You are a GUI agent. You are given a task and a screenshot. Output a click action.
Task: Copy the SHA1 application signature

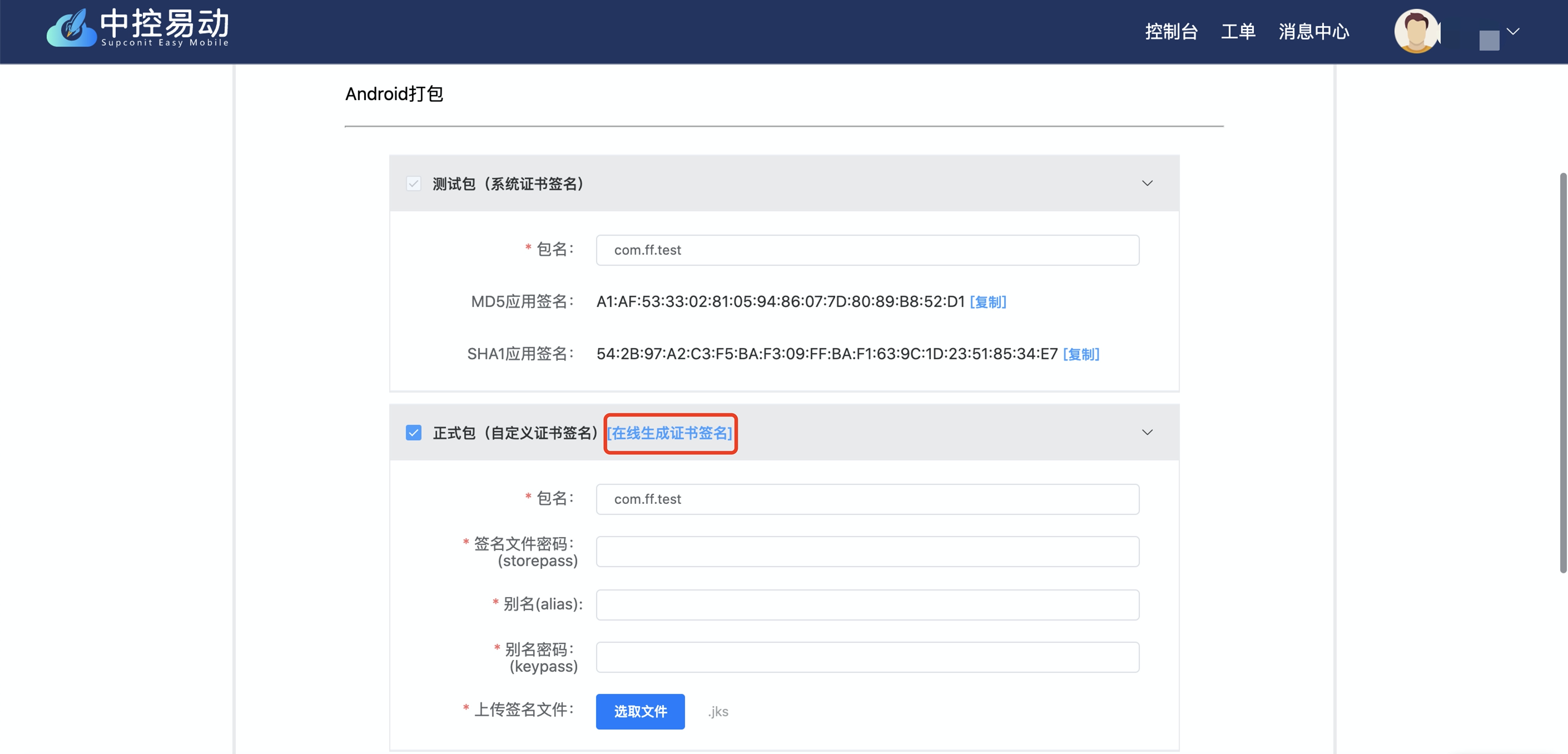click(1080, 354)
